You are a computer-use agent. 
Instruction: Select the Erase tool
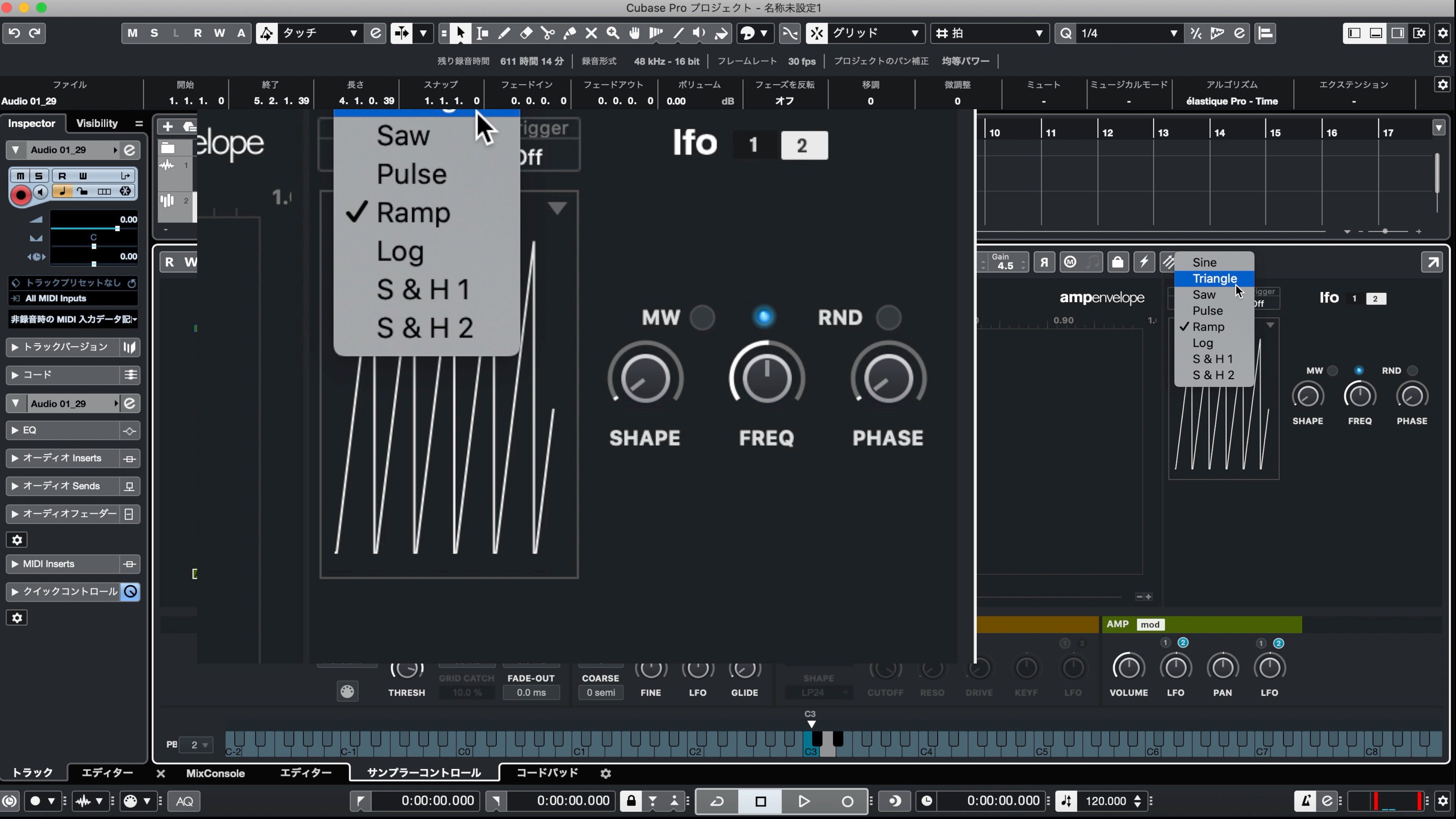point(526,33)
